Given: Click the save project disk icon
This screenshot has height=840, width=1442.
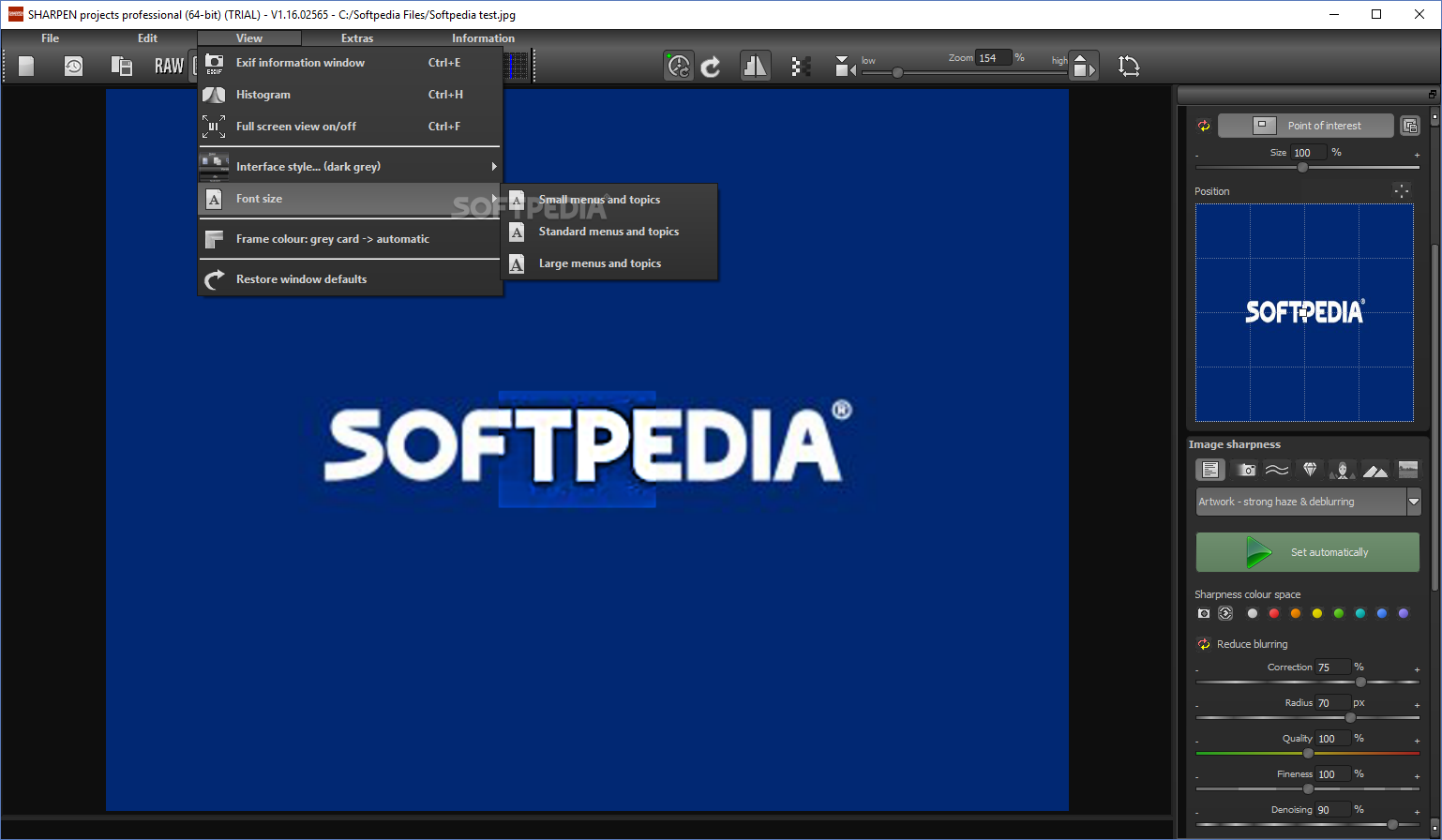Looking at the screenshot, I should point(121,66).
